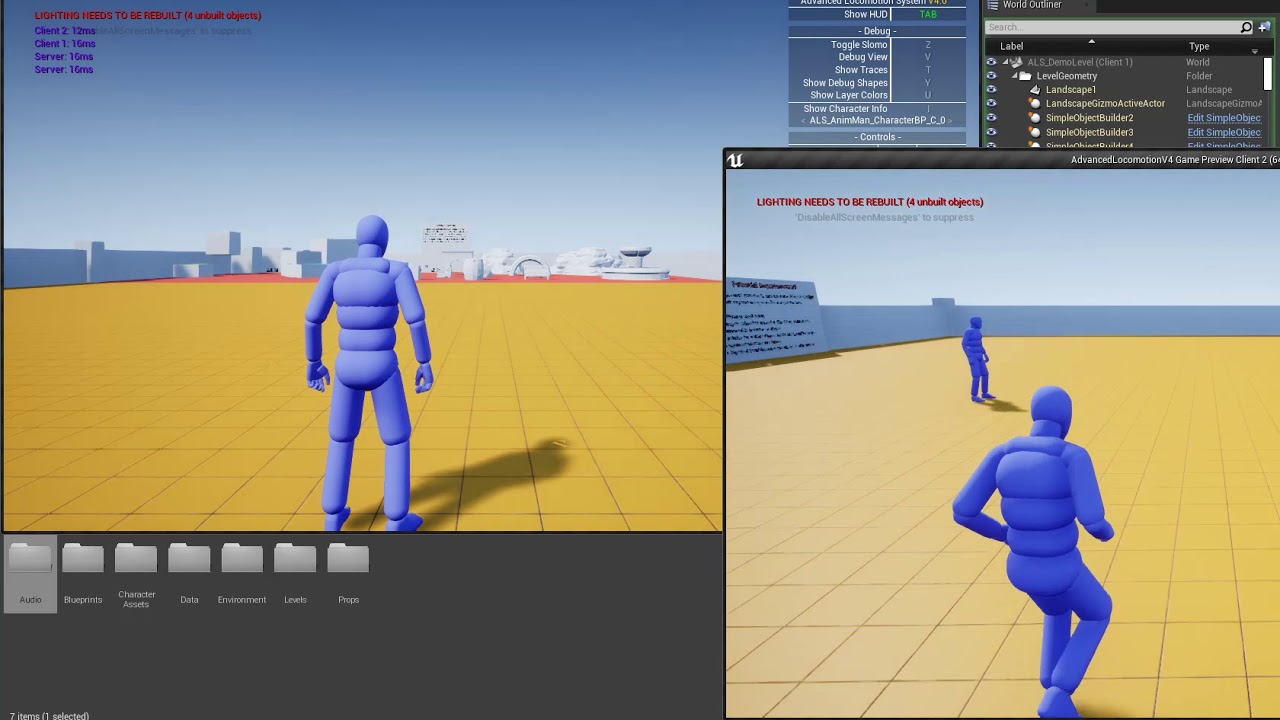Open Edit SimpleObjec link for SimpleObjectBuilder2
The image size is (1280, 720).
point(1224,118)
